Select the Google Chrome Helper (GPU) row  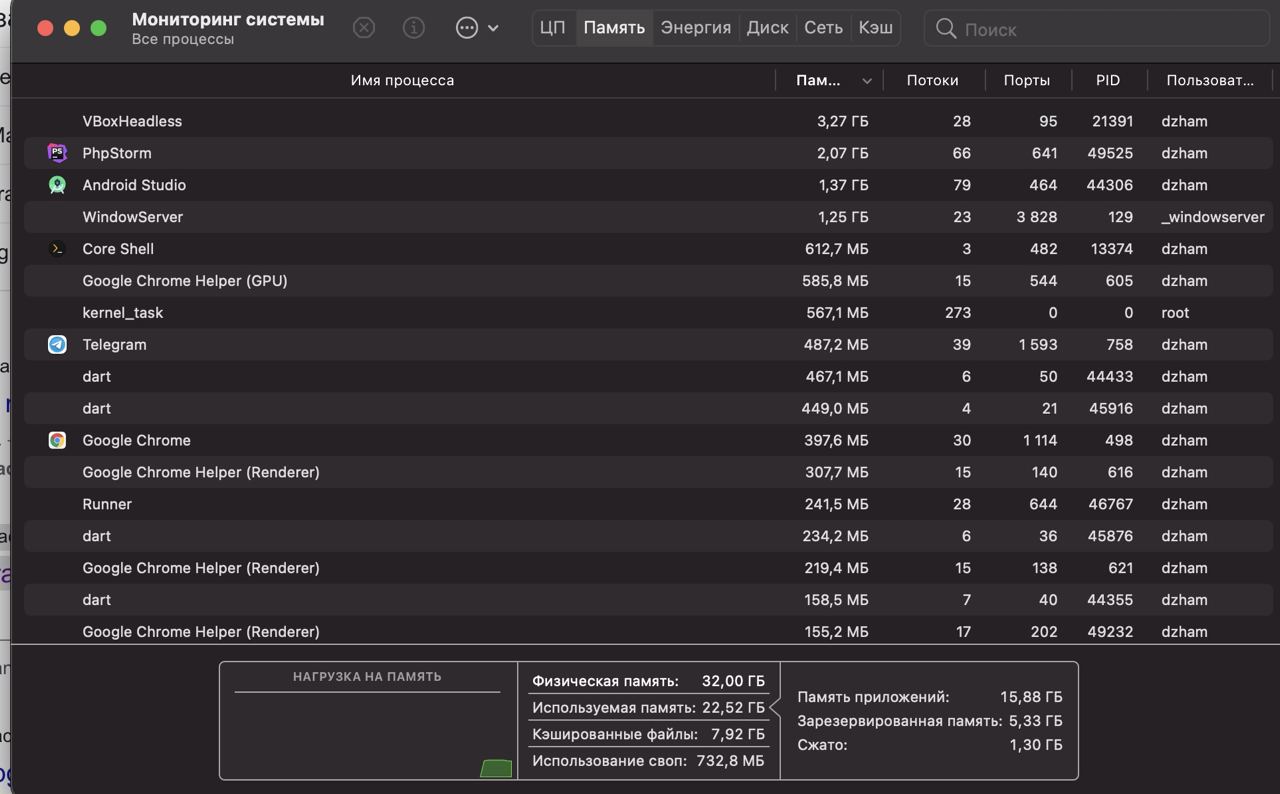point(648,281)
